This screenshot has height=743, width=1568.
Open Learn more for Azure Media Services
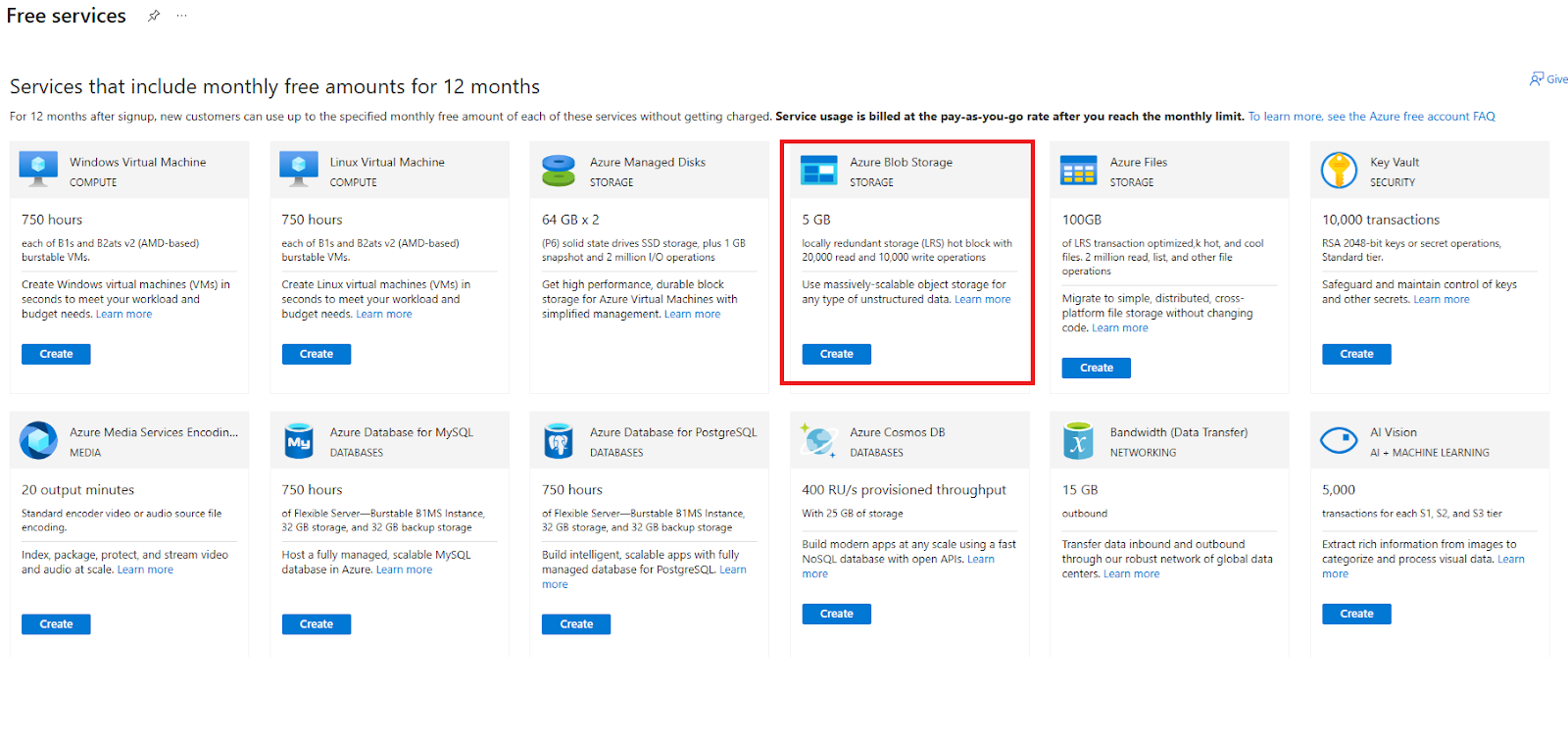pyautogui.click(x=145, y=570)
